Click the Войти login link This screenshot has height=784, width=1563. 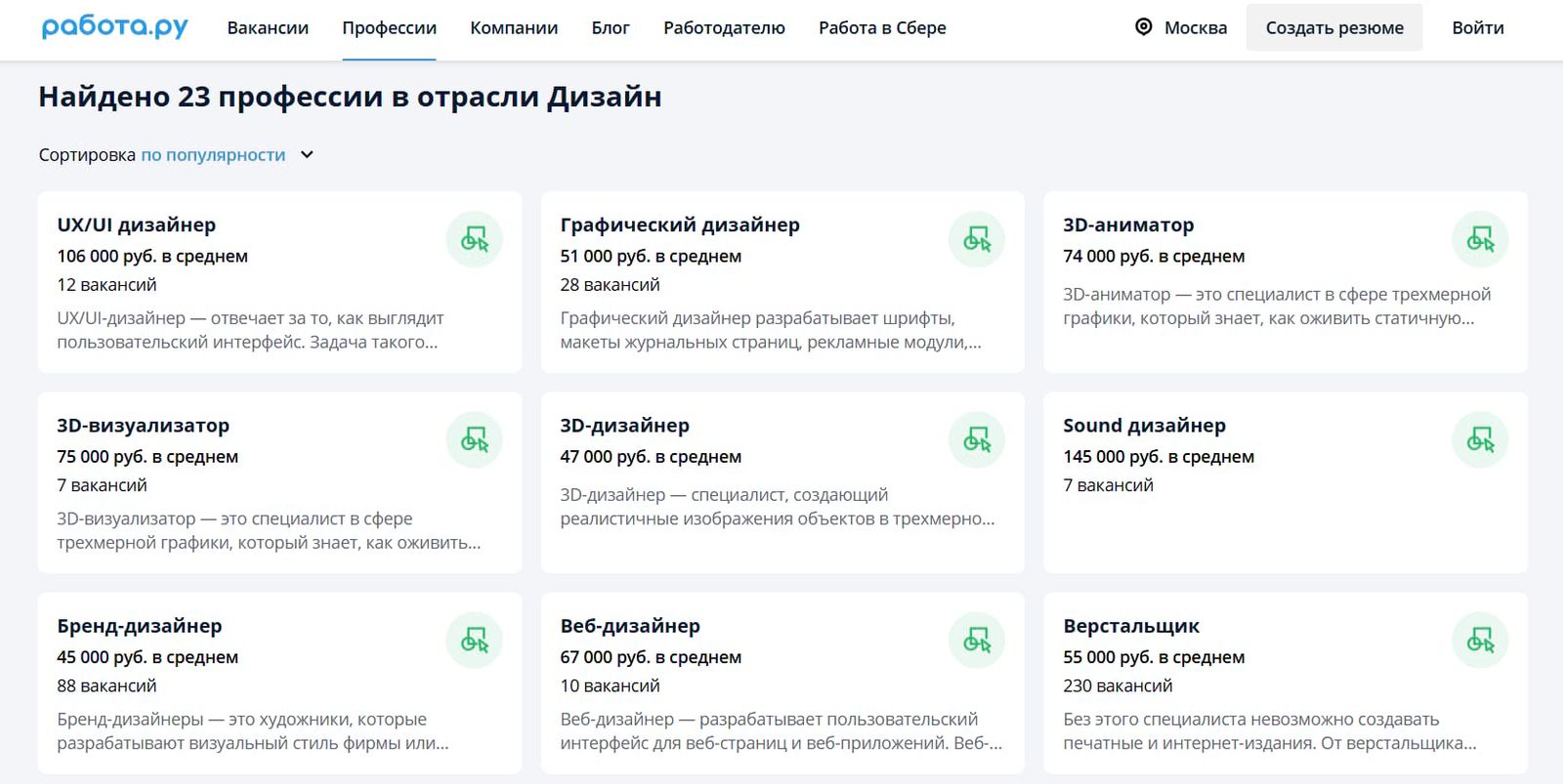coord(1477,27)
